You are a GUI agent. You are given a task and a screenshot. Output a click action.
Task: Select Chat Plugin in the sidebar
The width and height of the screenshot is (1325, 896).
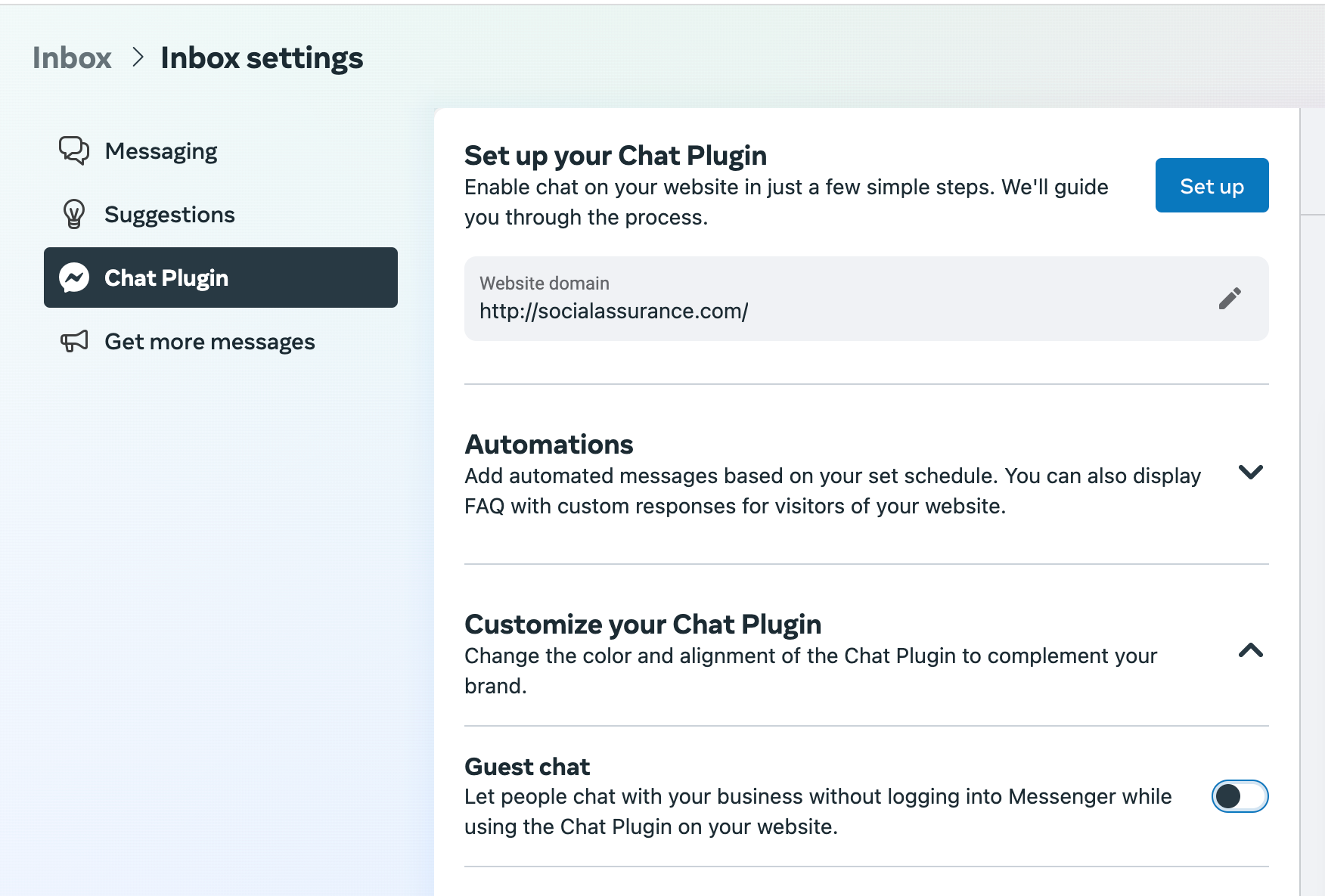coord(221,277)
